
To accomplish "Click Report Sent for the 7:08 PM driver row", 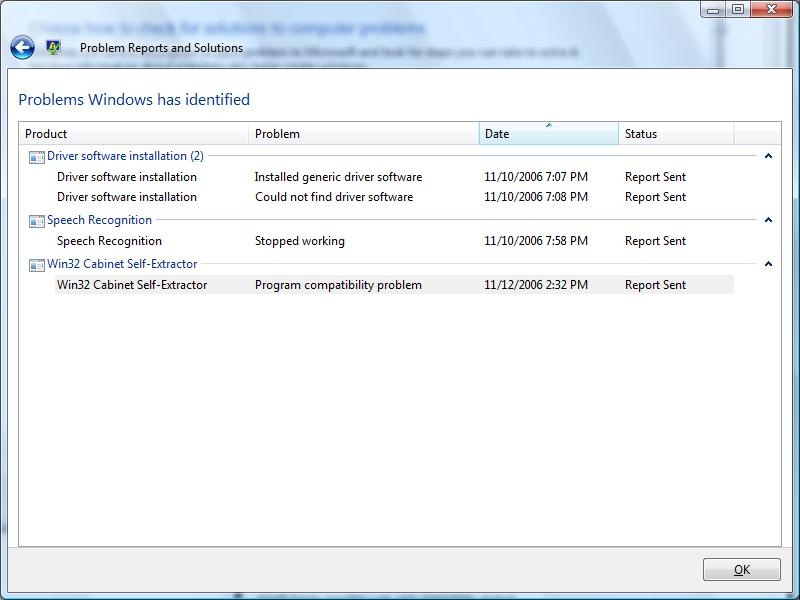I will click(655, 197).
